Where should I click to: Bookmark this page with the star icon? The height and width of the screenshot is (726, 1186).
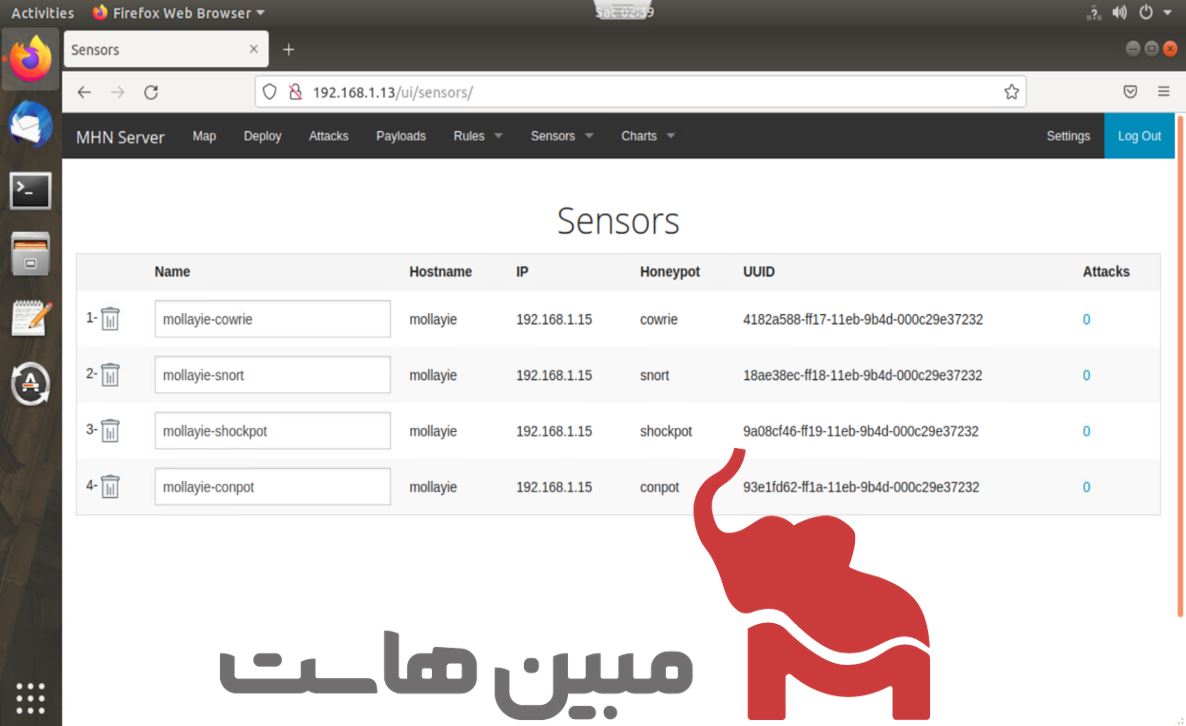click(1011, 92)
